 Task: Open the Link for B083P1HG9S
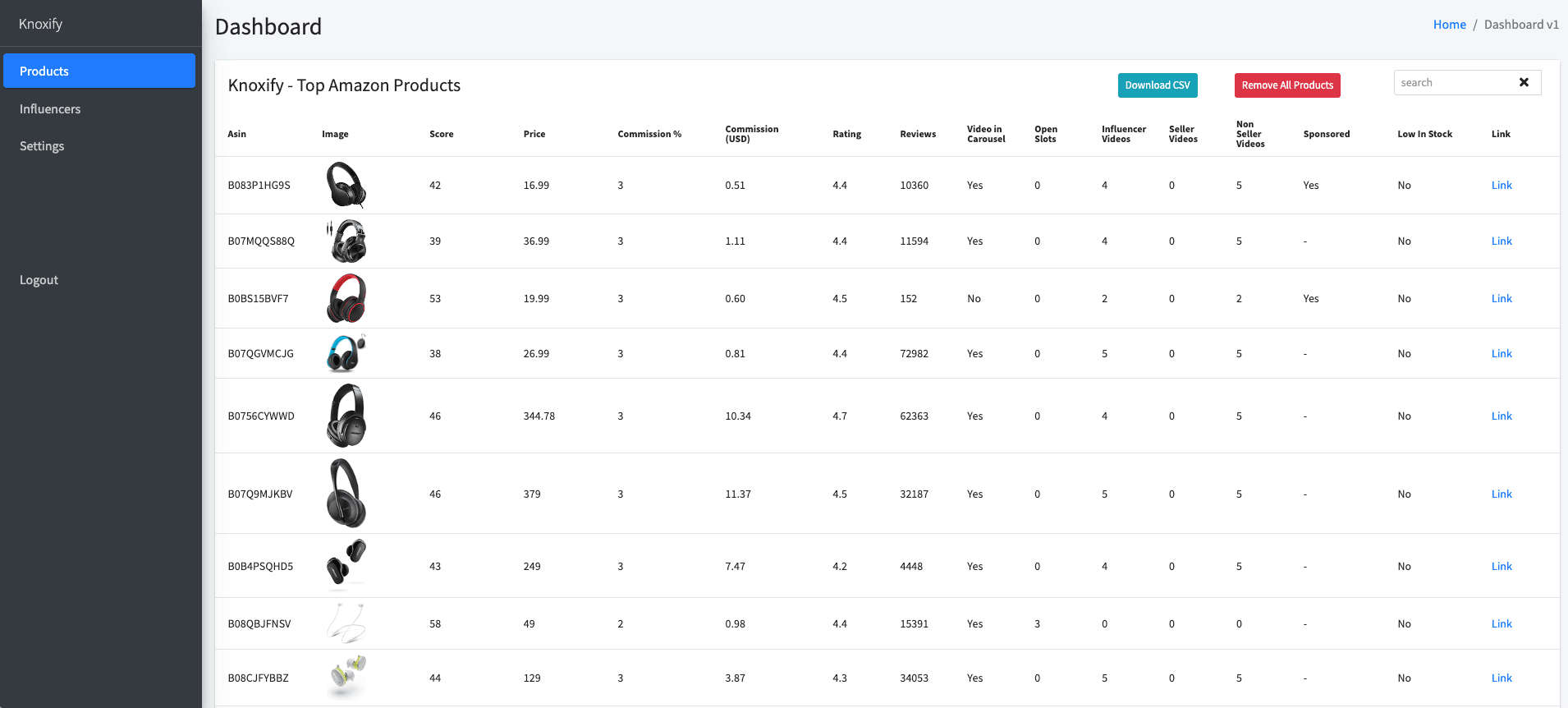click(x=1502, y=185)
